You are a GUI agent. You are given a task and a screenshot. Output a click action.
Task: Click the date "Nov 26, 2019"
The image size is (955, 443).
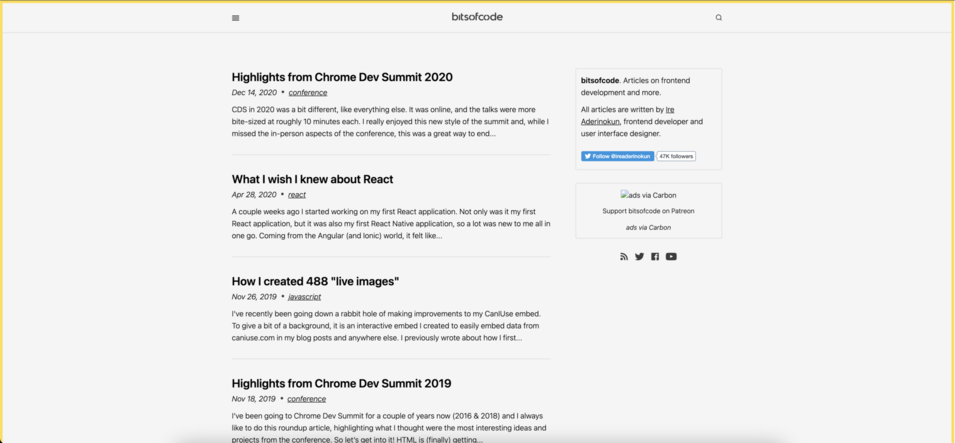pyautogui.click(x=254, y=297)
